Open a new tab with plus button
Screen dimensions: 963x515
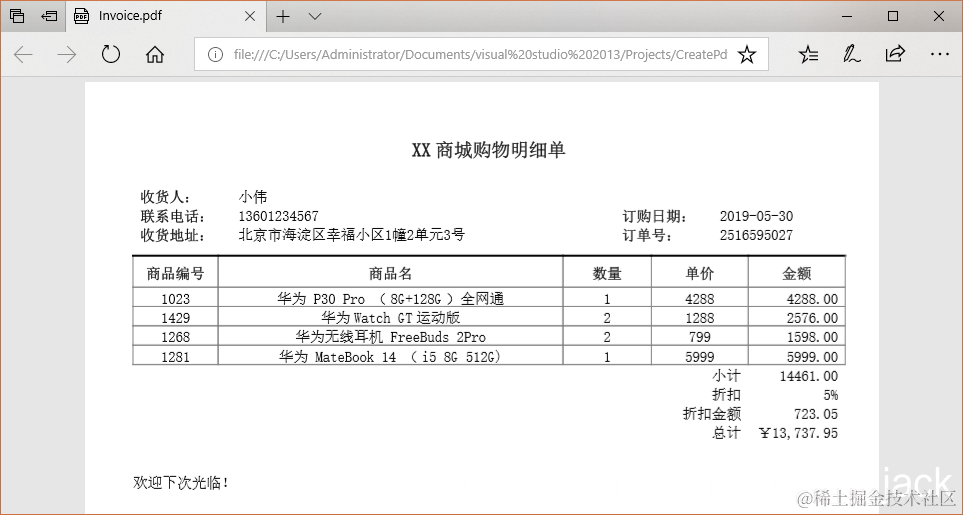283,17
